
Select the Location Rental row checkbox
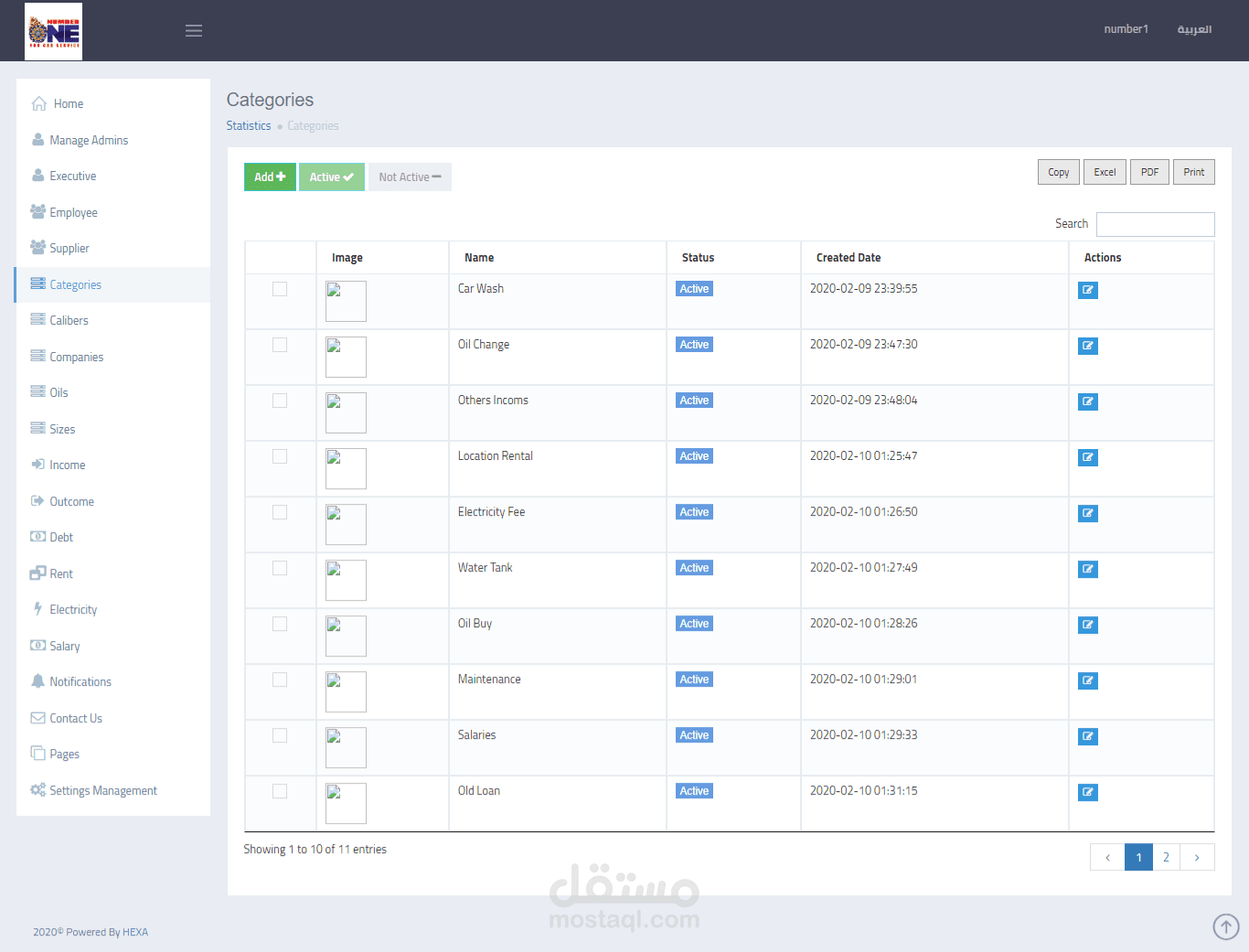coord(280,456)
